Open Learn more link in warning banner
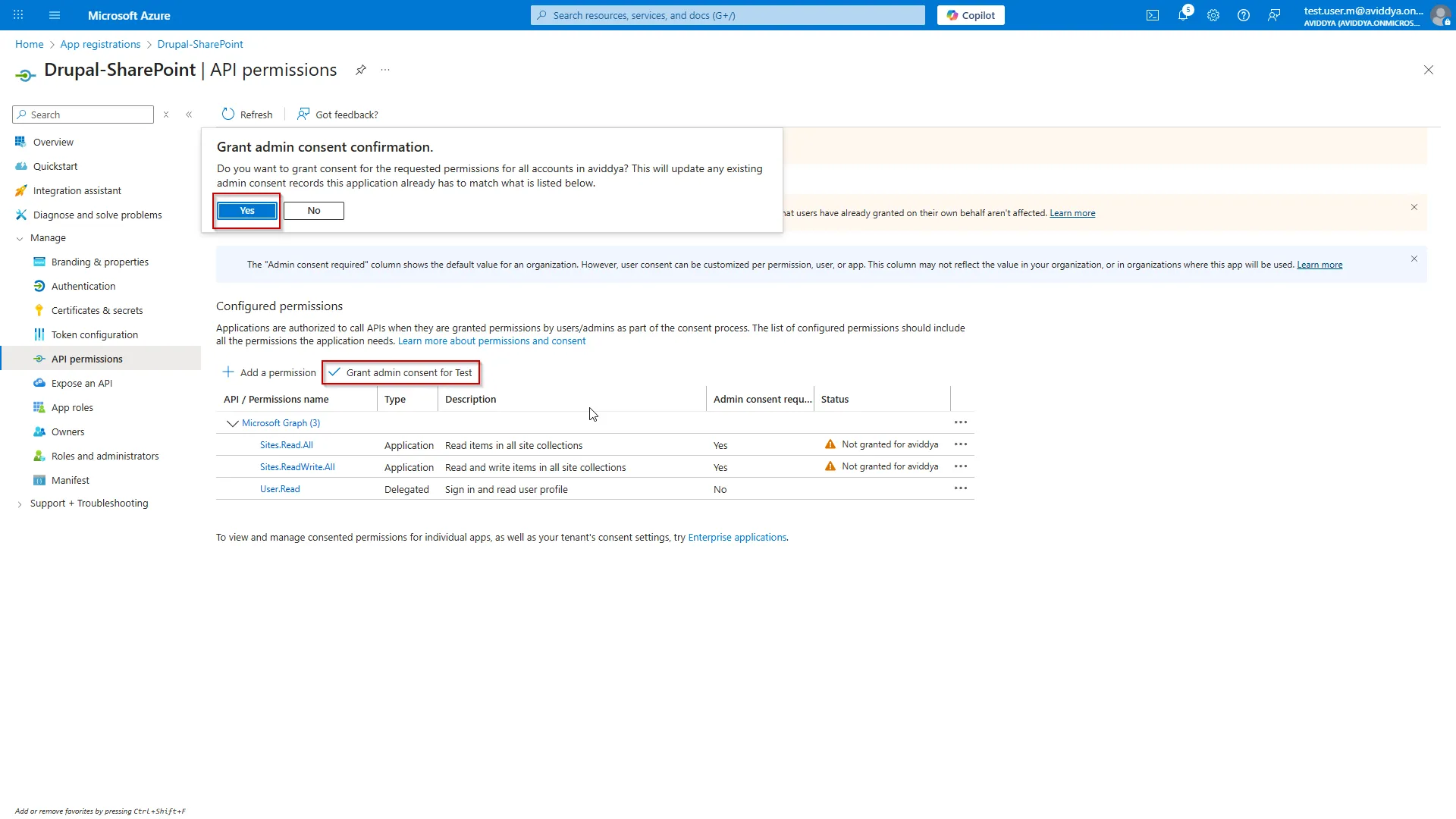This screenshot has height=819, width=1456. tap(1072, 213)
